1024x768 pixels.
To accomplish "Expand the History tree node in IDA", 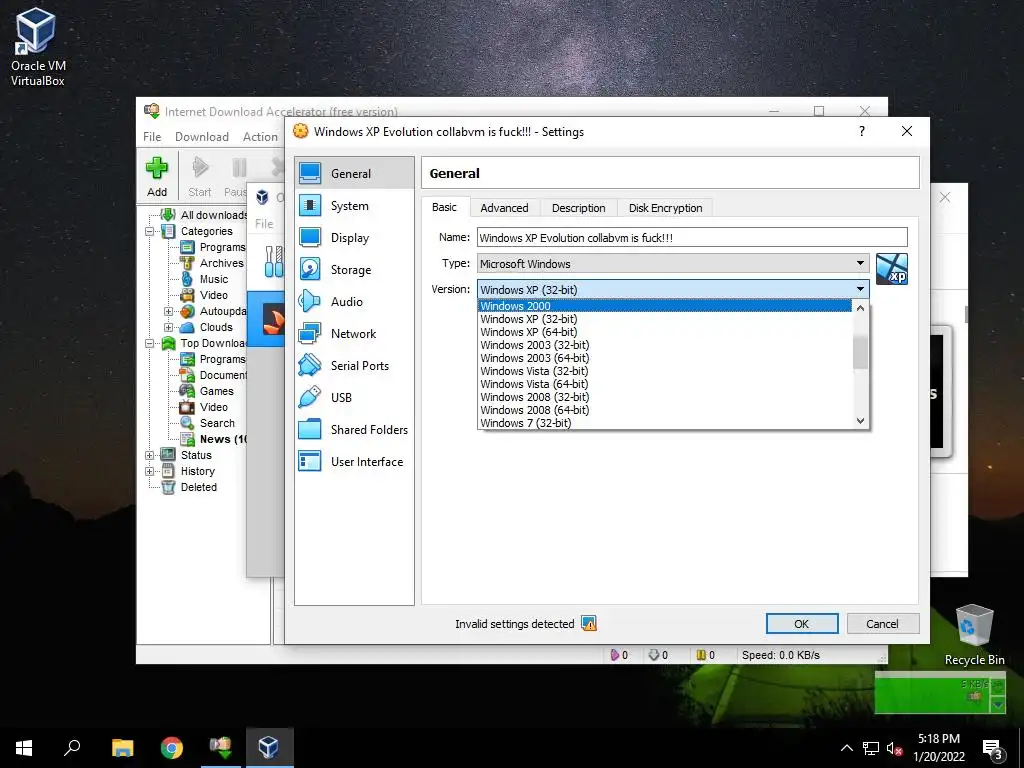I will [x=150, y=471].
